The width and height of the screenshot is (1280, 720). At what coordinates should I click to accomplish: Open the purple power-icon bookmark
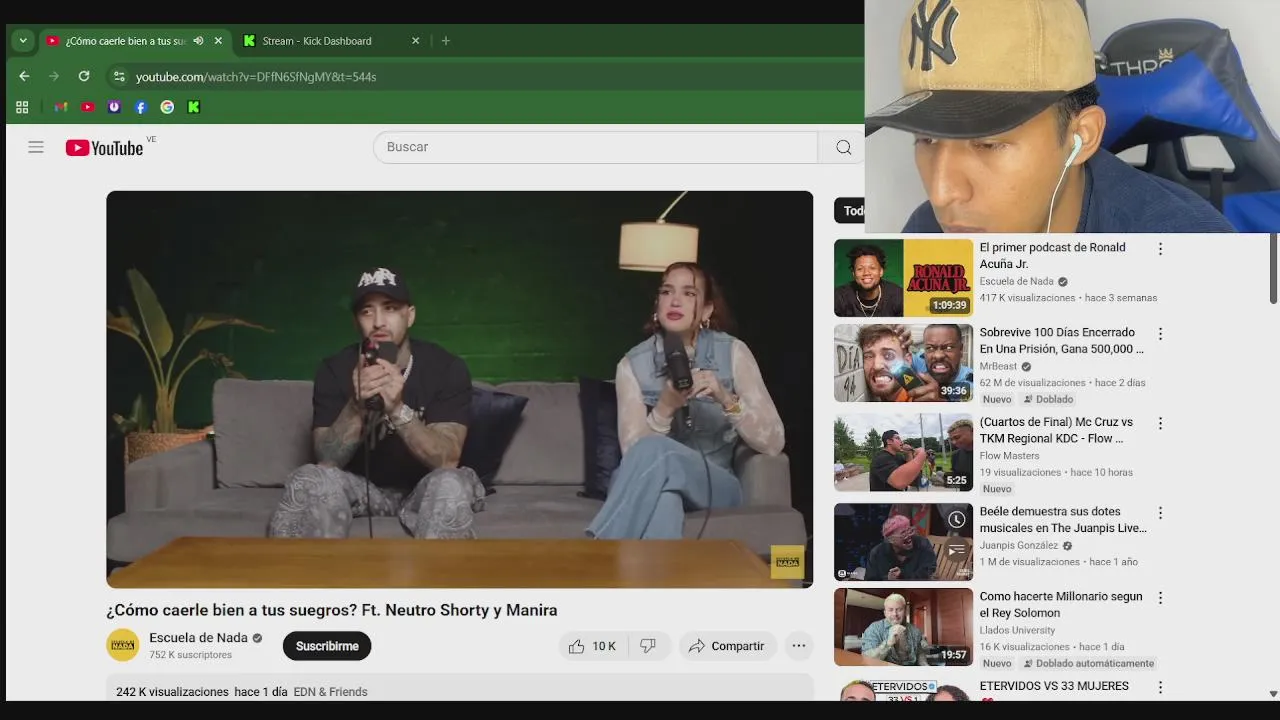click(x=114, y=107)
